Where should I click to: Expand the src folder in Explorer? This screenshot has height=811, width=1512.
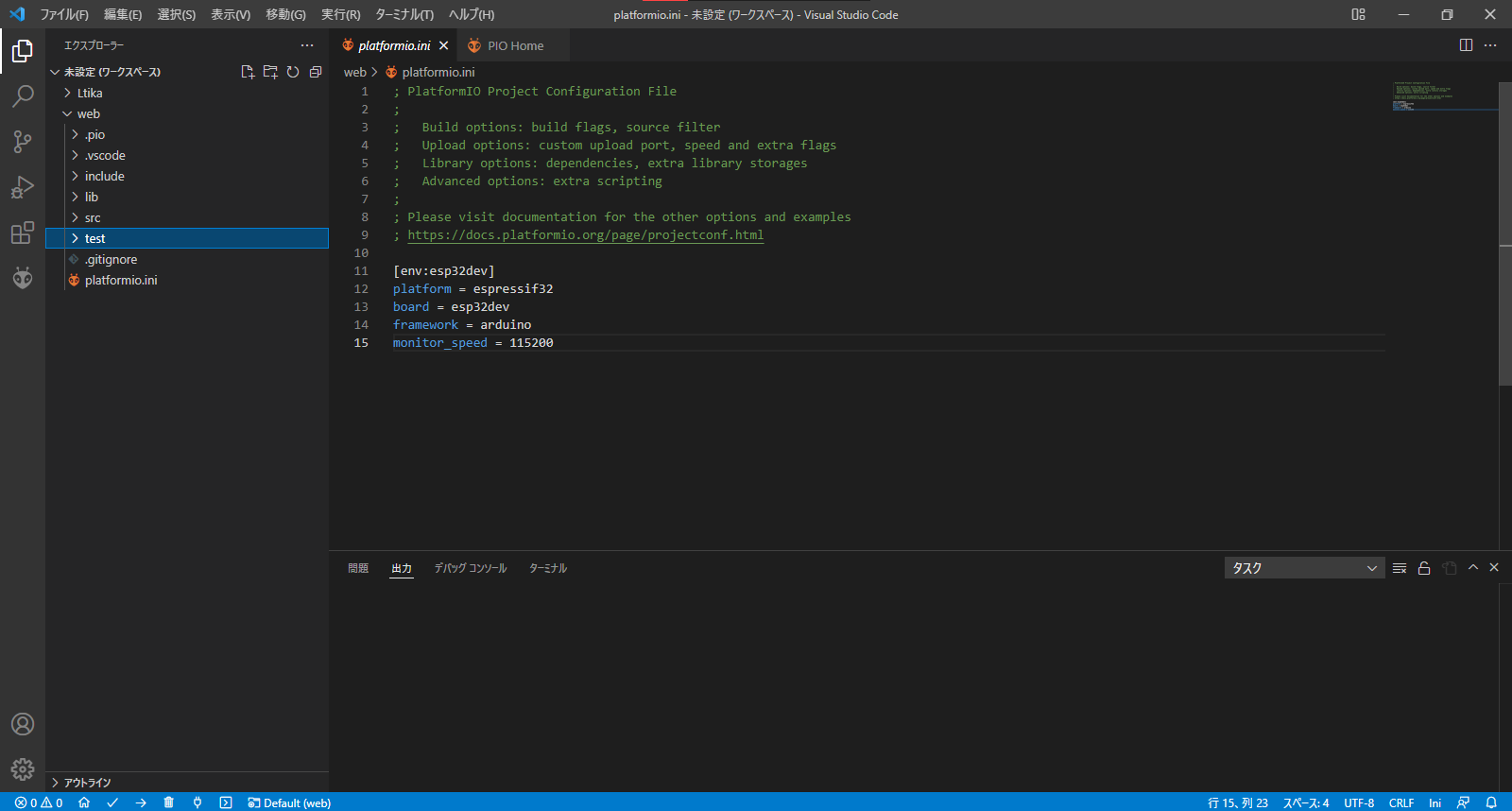[x=93, y=218]
